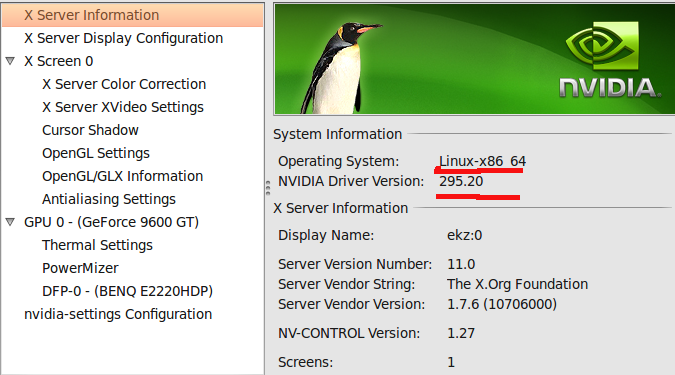Click the Server Version Number label
The image size is (675, 375).
355,264
